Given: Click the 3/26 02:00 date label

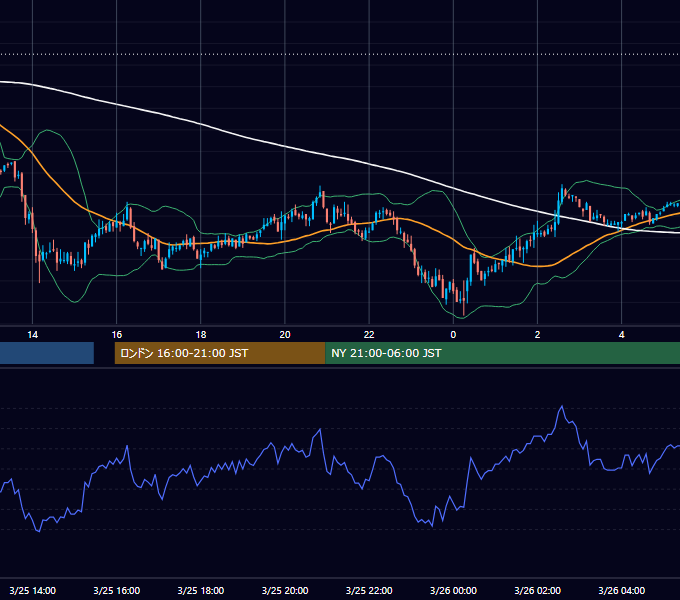Looking at the screenshot, I should point(537,590).
